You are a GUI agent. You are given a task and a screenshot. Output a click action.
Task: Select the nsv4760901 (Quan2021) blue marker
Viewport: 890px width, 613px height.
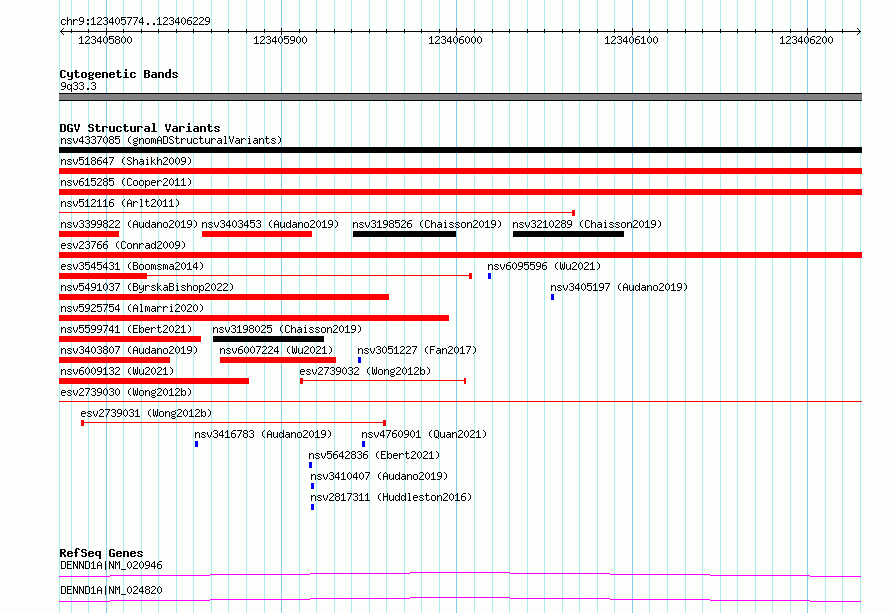[x=363, y=444]
